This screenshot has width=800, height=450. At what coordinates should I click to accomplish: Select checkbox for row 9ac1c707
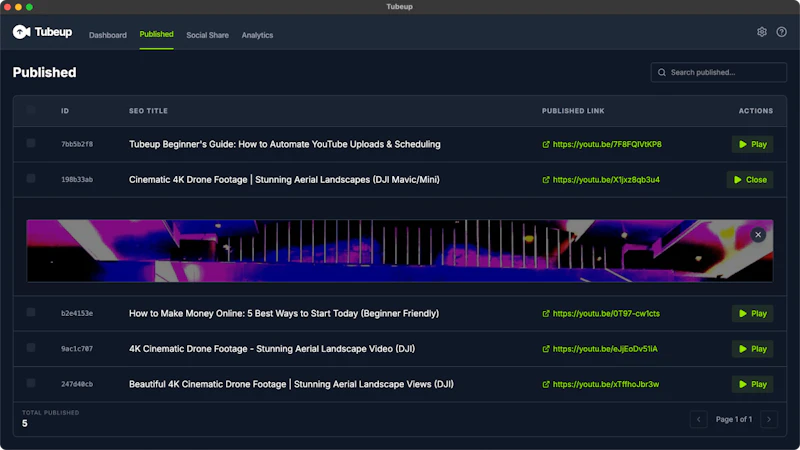31,348
